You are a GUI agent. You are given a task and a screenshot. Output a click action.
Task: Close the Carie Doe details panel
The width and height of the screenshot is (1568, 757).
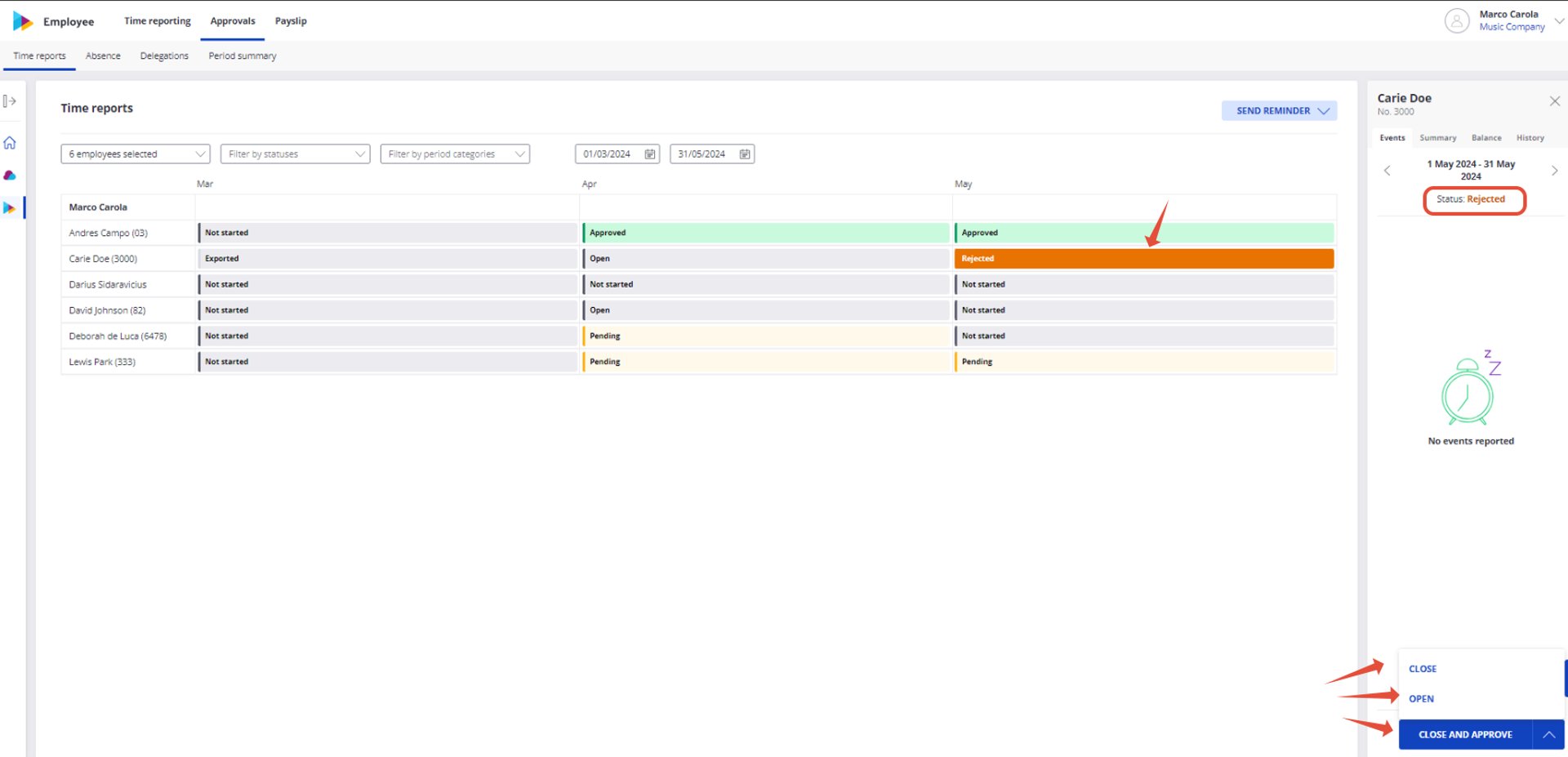coord(1555,101)
